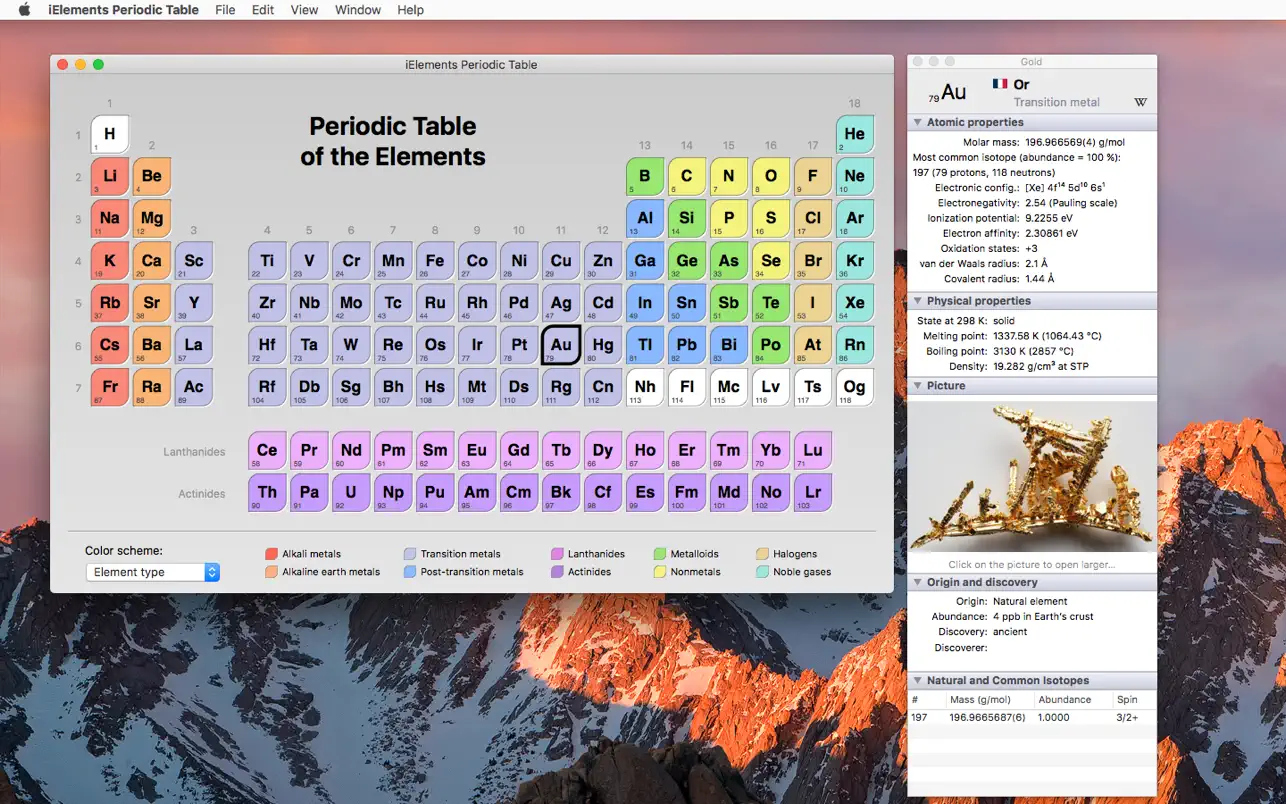Image resolution: width=1286 pixels, height=804 pixels.
Task: Click the Gold element tile (Au)
Action: point(561,345)
